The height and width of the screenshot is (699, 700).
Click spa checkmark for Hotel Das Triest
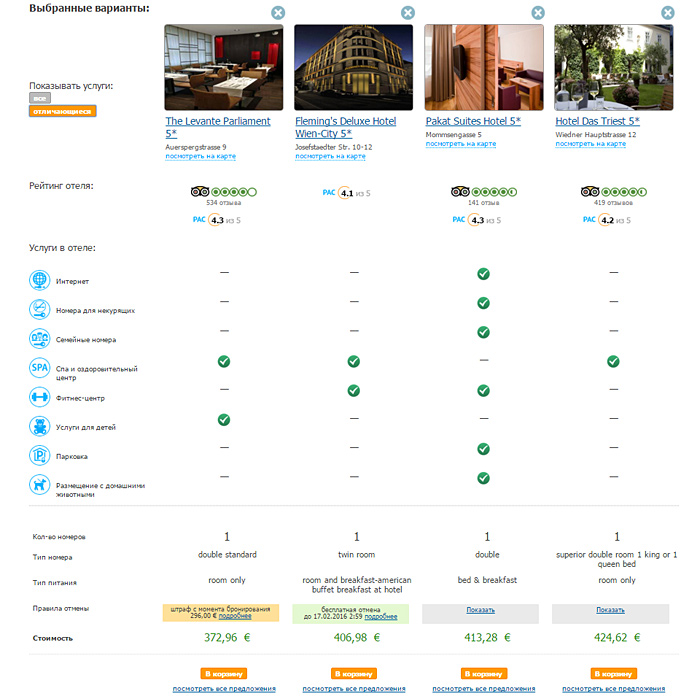613,361
